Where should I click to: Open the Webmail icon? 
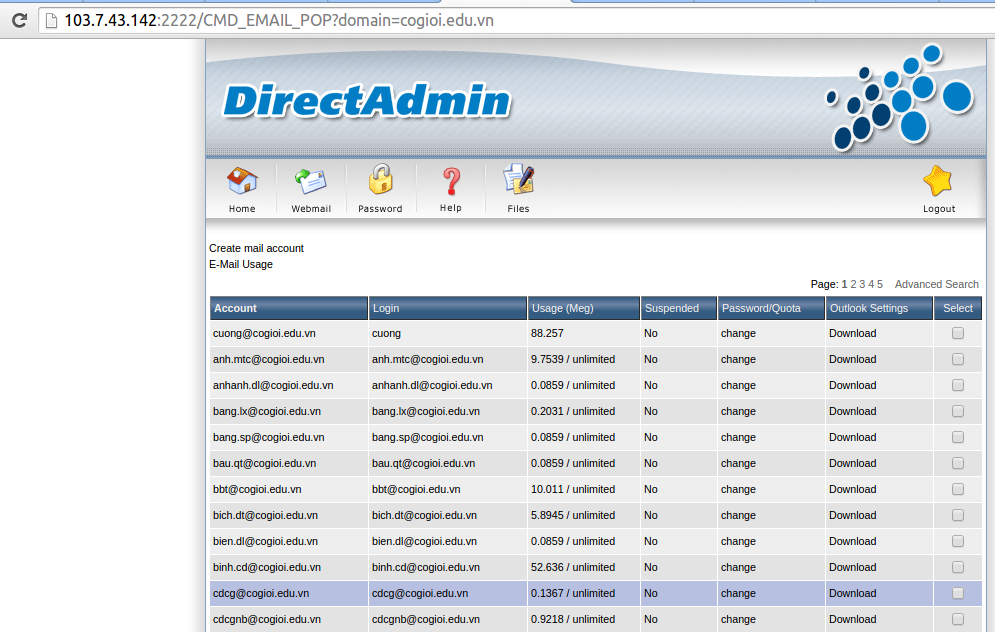pyautogui.click(x=310, y=181)
